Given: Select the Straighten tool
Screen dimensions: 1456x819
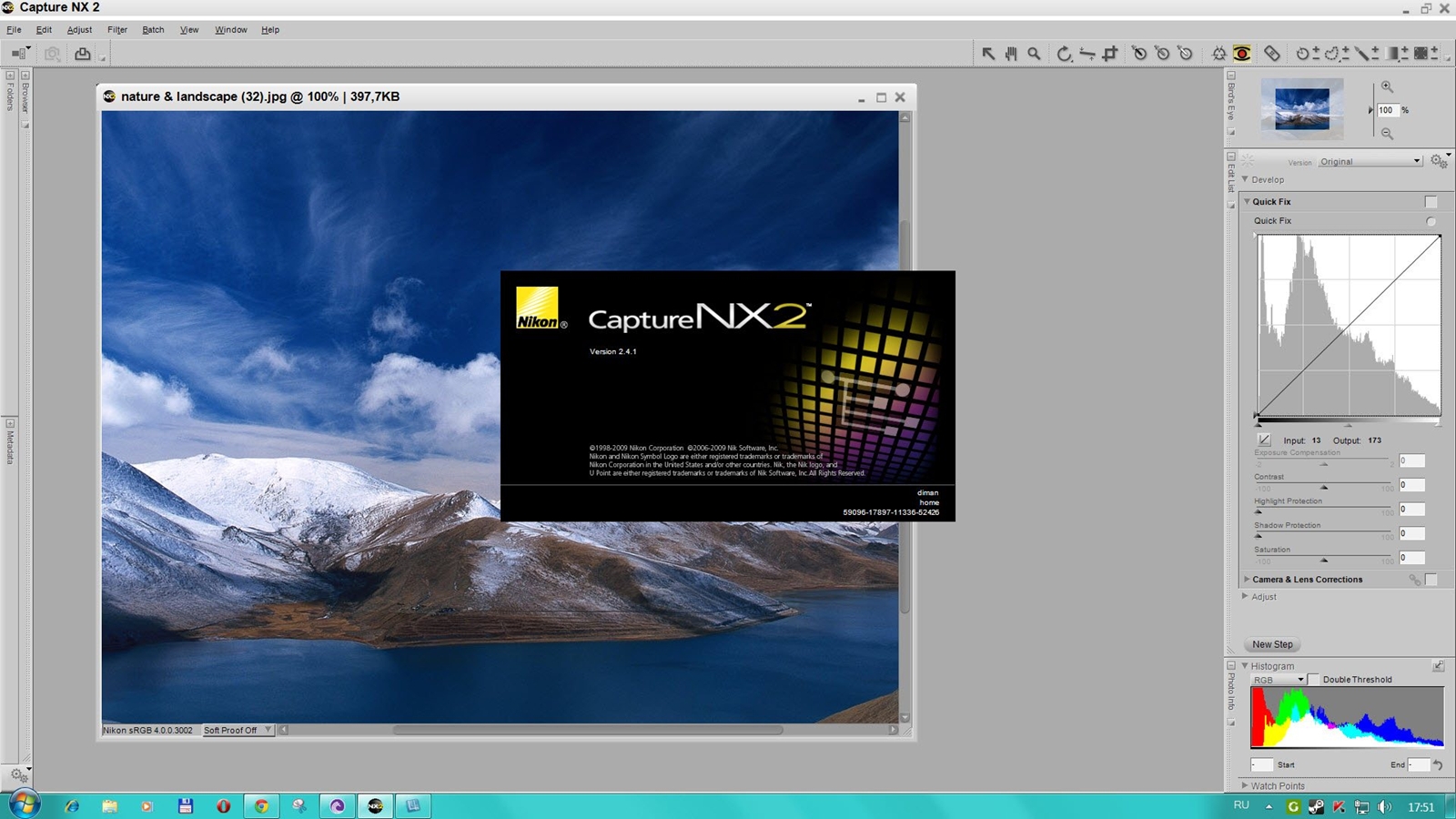Looking at the screenshot, I should 1087,54.
